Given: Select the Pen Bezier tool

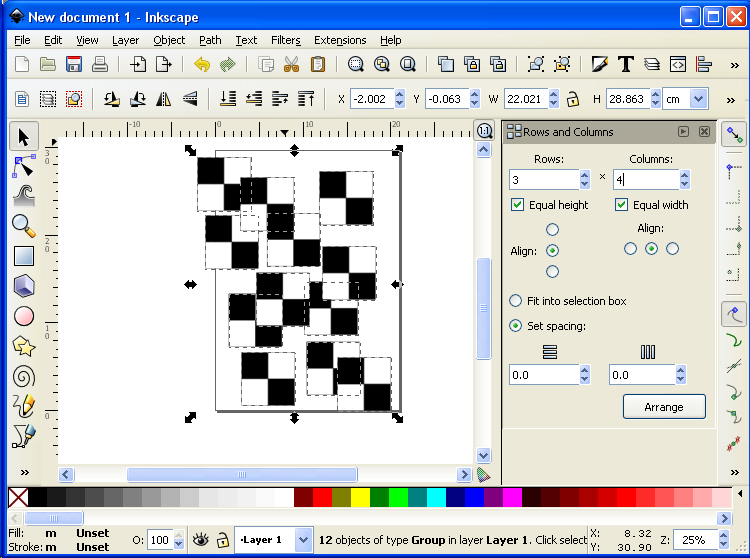Looking at the screenshot, I should pos(23,436).
